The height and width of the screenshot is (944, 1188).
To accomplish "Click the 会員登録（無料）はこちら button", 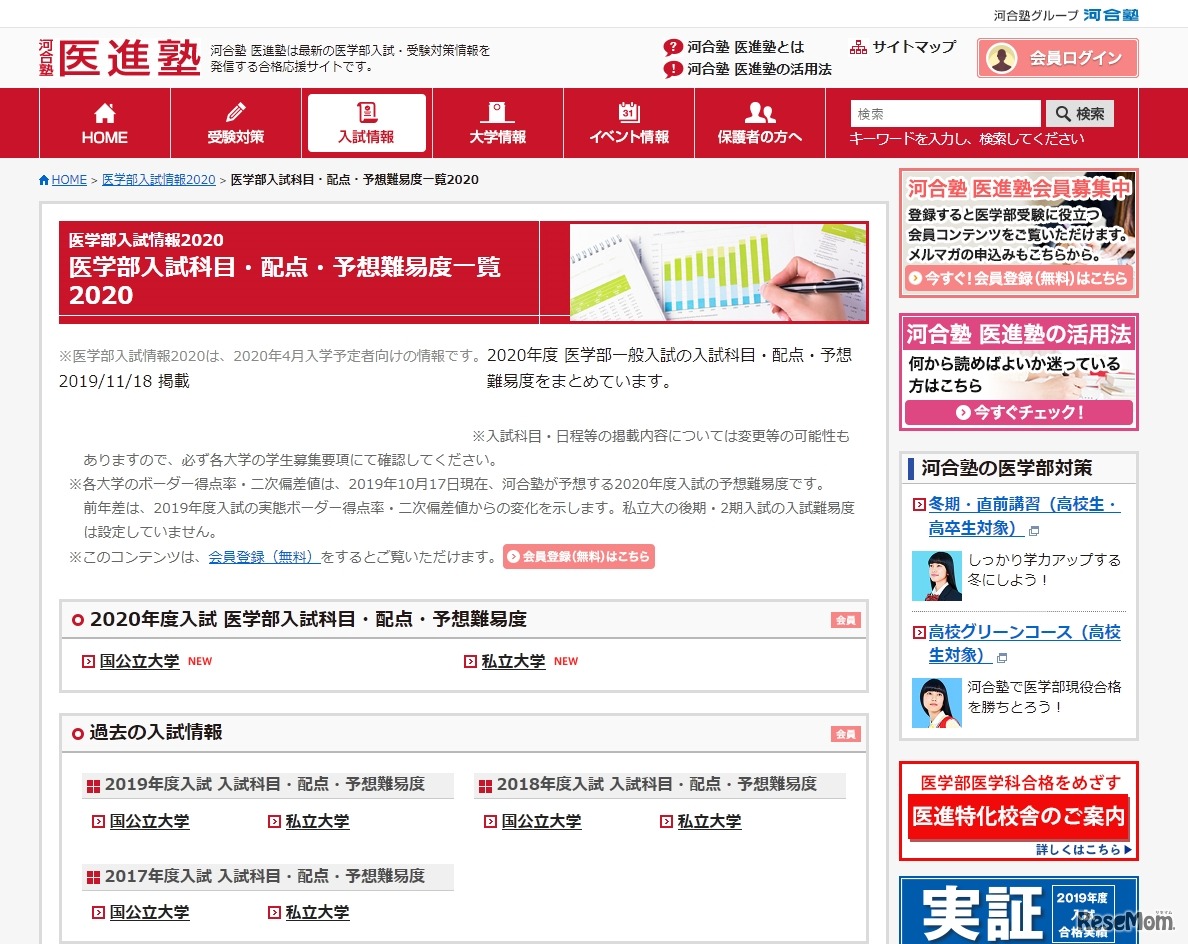I will [578, 556].
